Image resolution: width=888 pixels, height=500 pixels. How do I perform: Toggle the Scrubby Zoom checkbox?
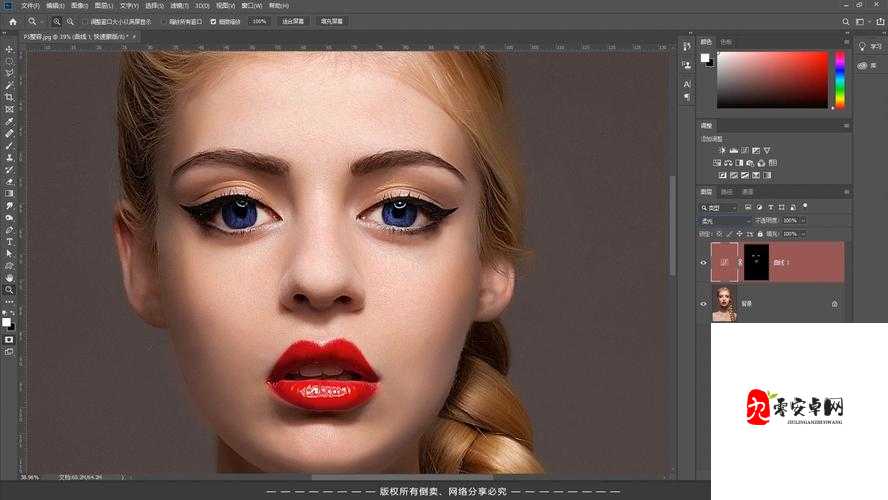213,21
